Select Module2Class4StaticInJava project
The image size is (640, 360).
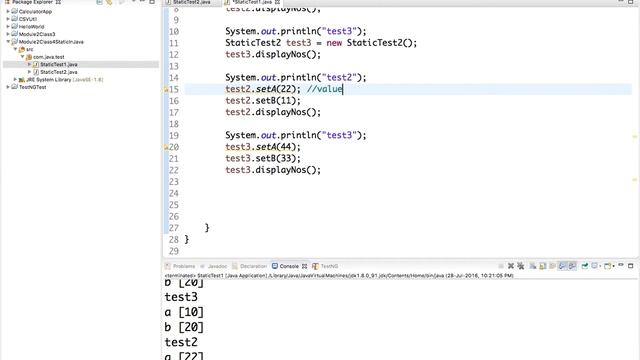[51, 42]
